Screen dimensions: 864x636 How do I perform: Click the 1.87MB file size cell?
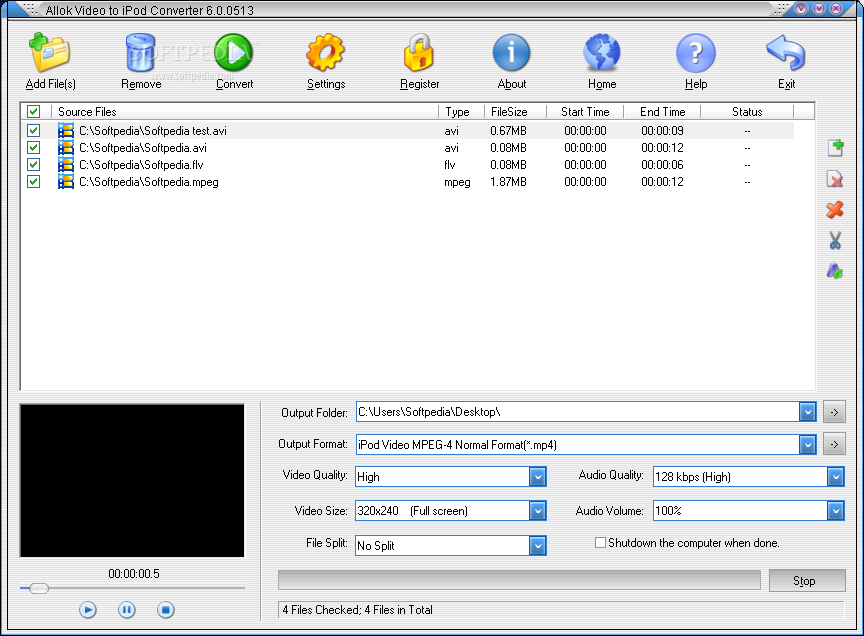[x=508, y=182]
